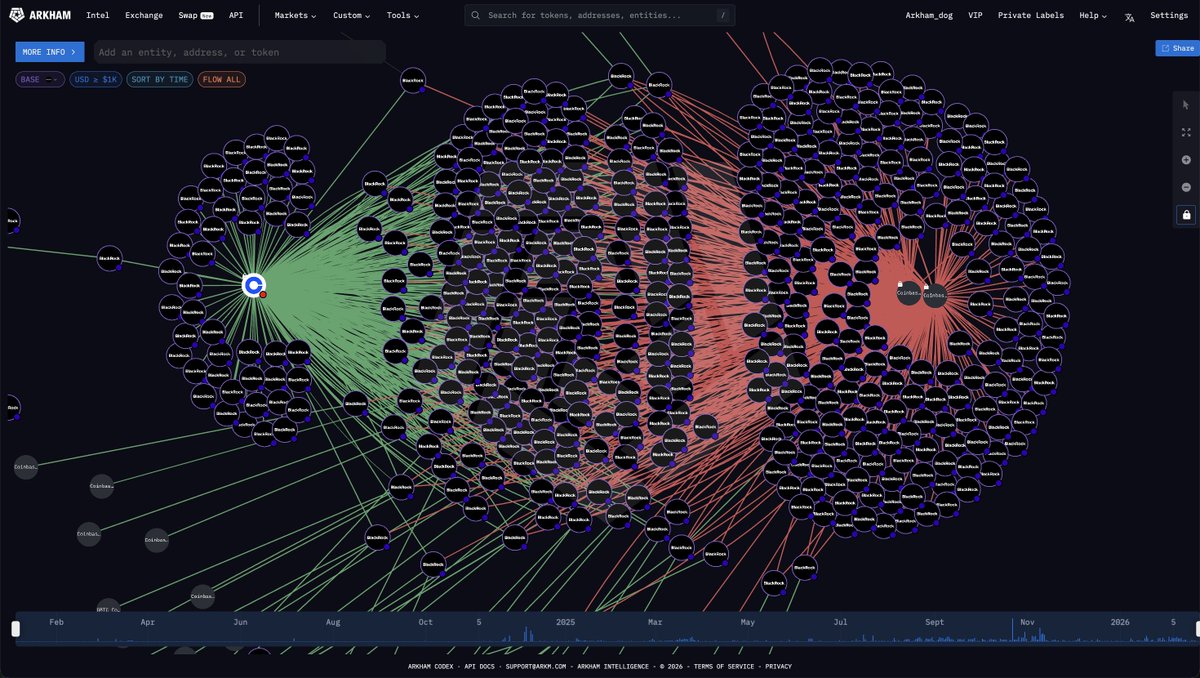Click the Share button
The image size is (1200, 678).
pyautogui.click(x=1177, y=48)
